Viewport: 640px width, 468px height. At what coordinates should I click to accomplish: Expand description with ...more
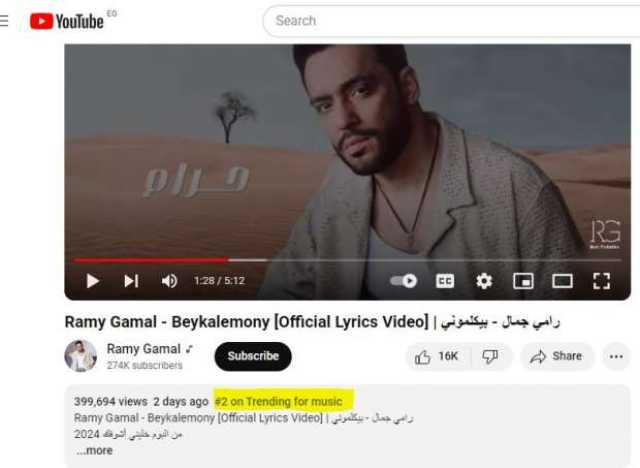[x=94, y=450]
